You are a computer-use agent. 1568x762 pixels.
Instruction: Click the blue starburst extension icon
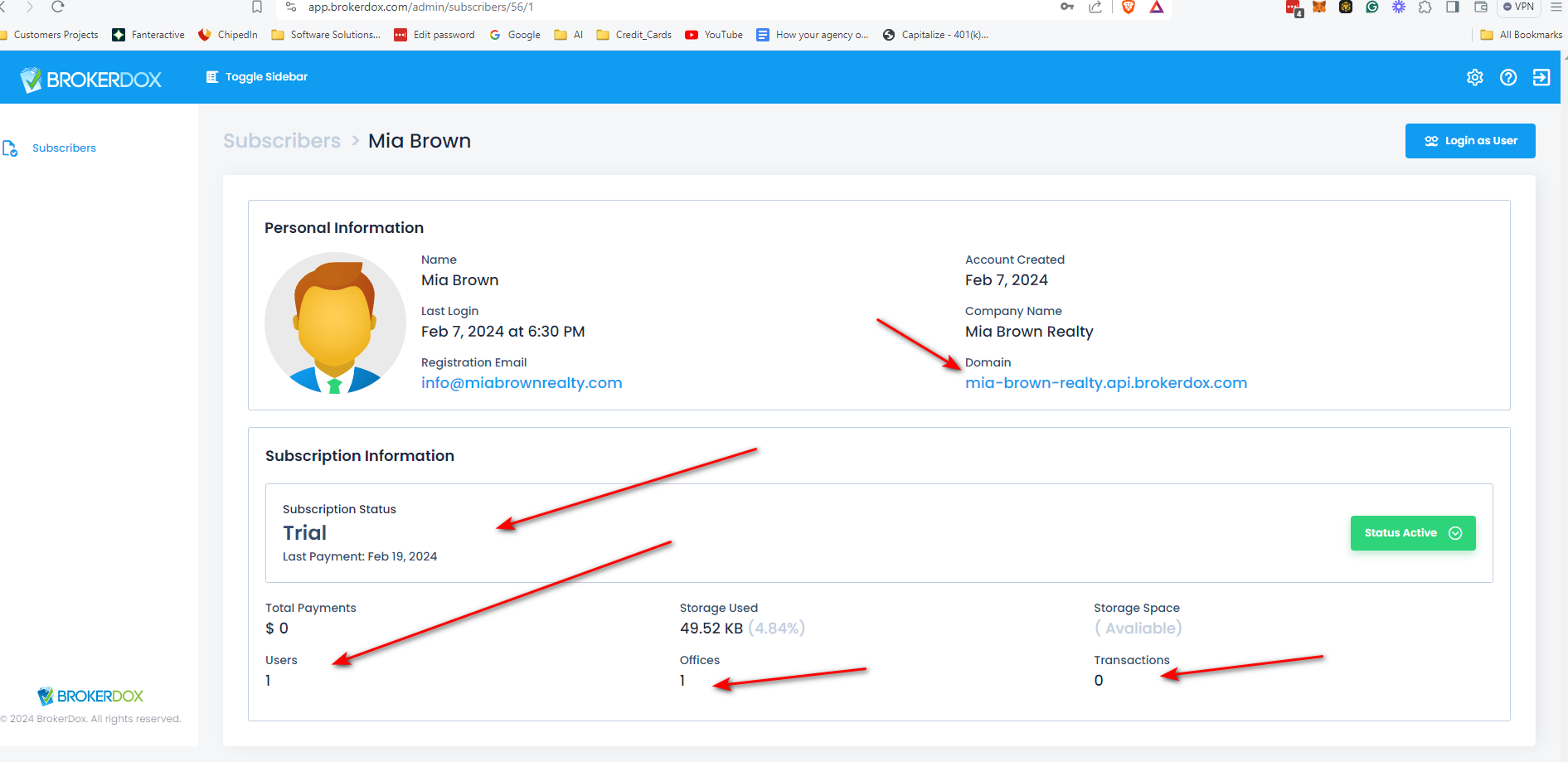click(x=1399, y=7)
